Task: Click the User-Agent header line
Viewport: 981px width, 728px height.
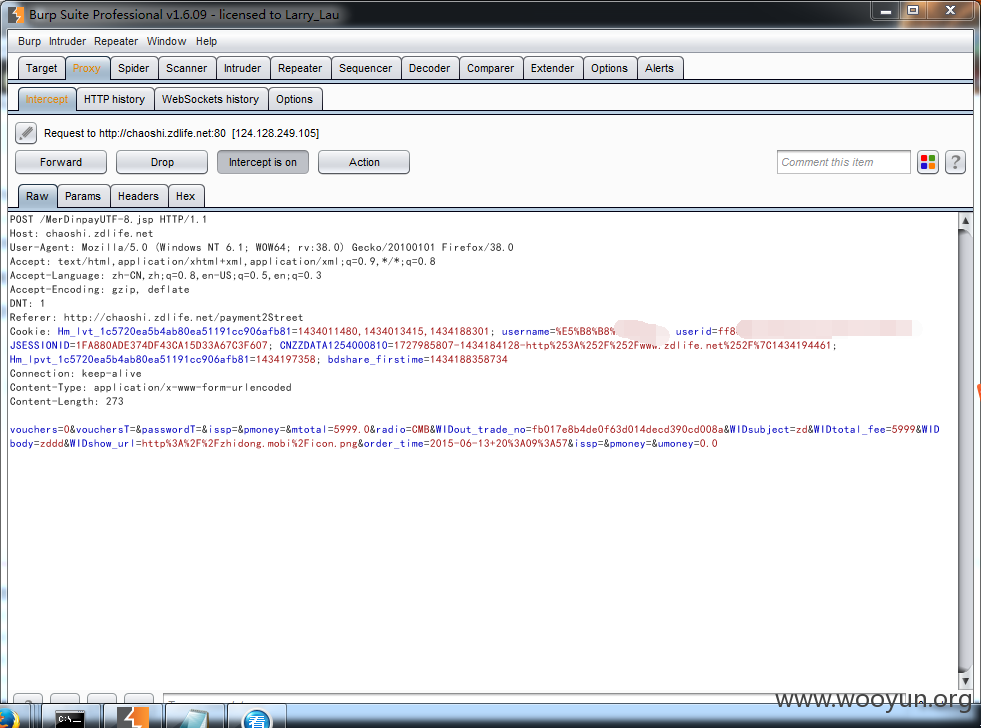Action: pos(262,248)
